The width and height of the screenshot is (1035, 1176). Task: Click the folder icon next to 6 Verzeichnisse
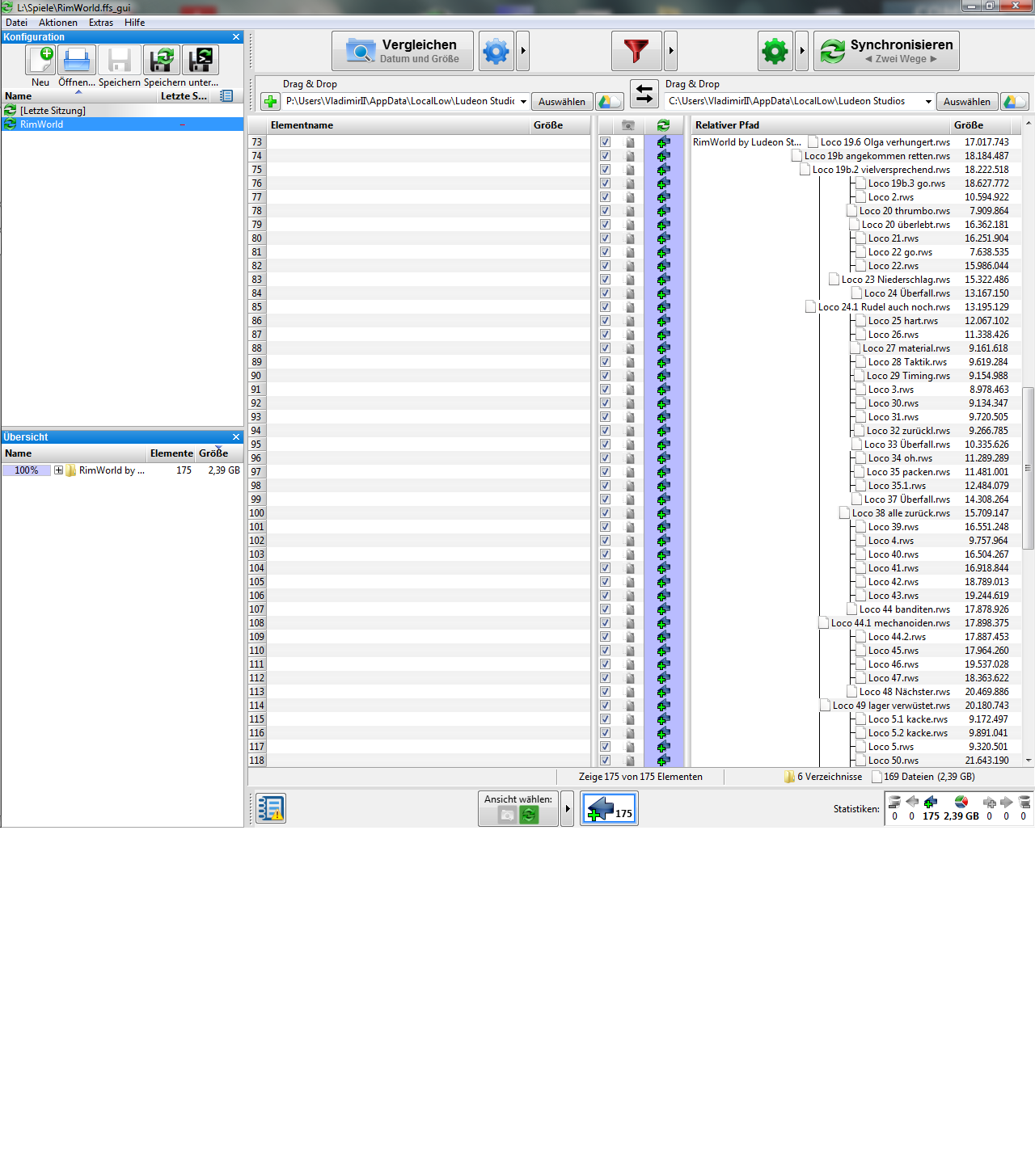(789, 777)
